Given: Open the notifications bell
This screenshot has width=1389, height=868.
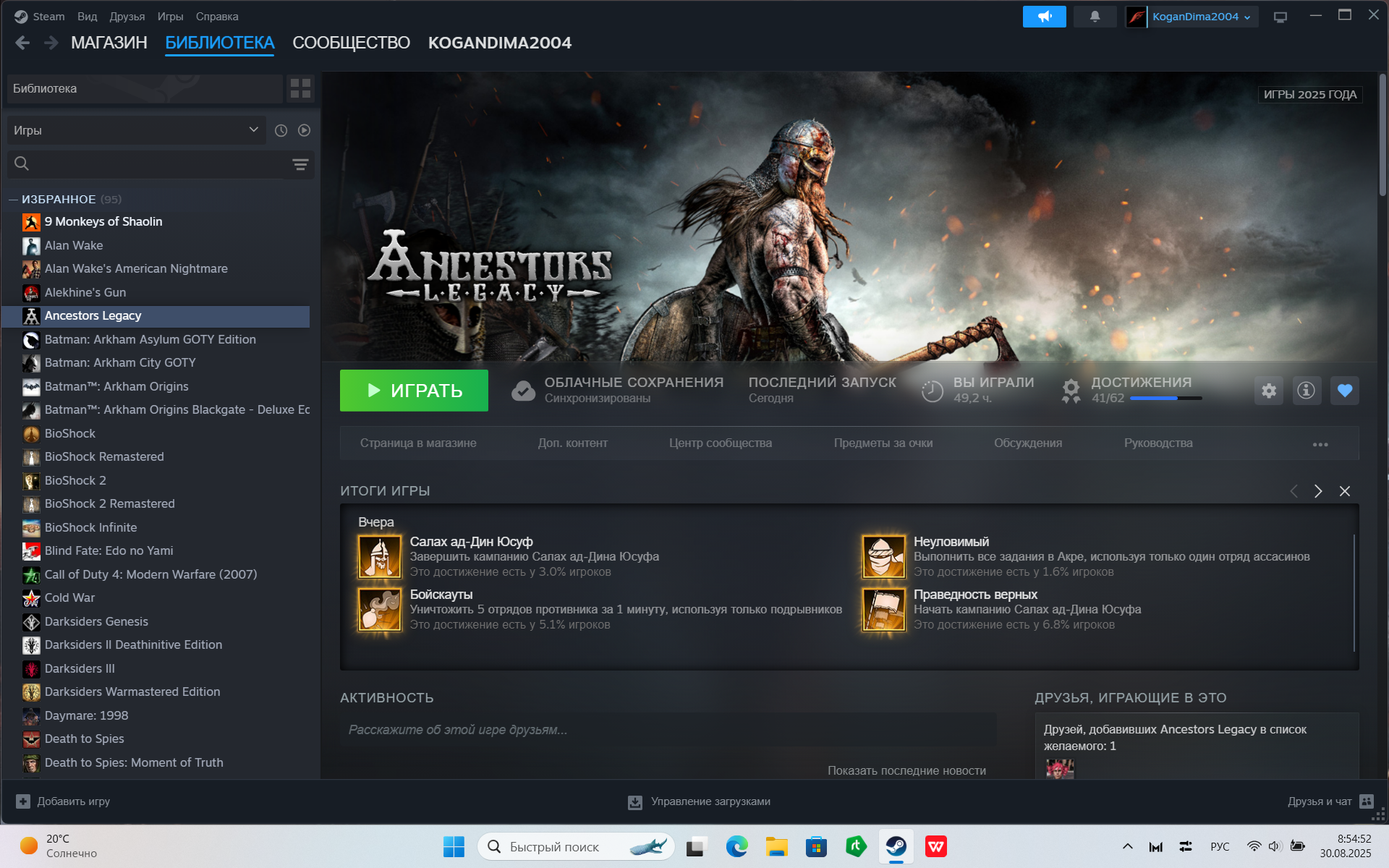Looking at the screenshot, I should click(x=1095, y=16).
